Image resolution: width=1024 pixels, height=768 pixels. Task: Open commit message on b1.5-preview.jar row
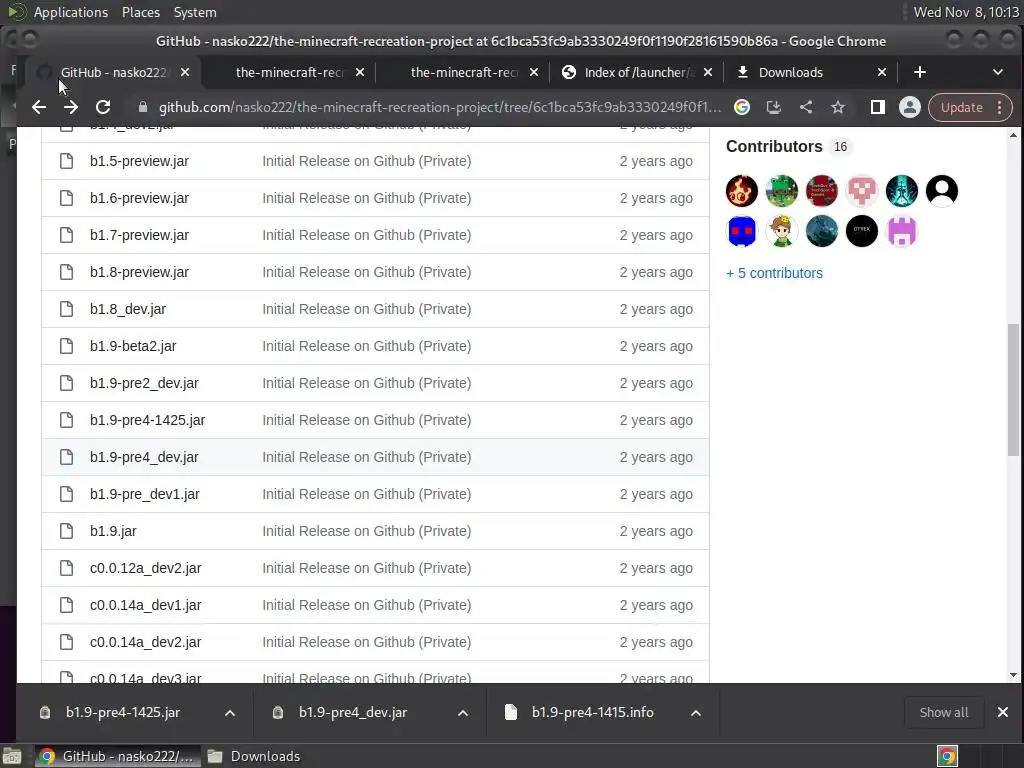[366, 161]
